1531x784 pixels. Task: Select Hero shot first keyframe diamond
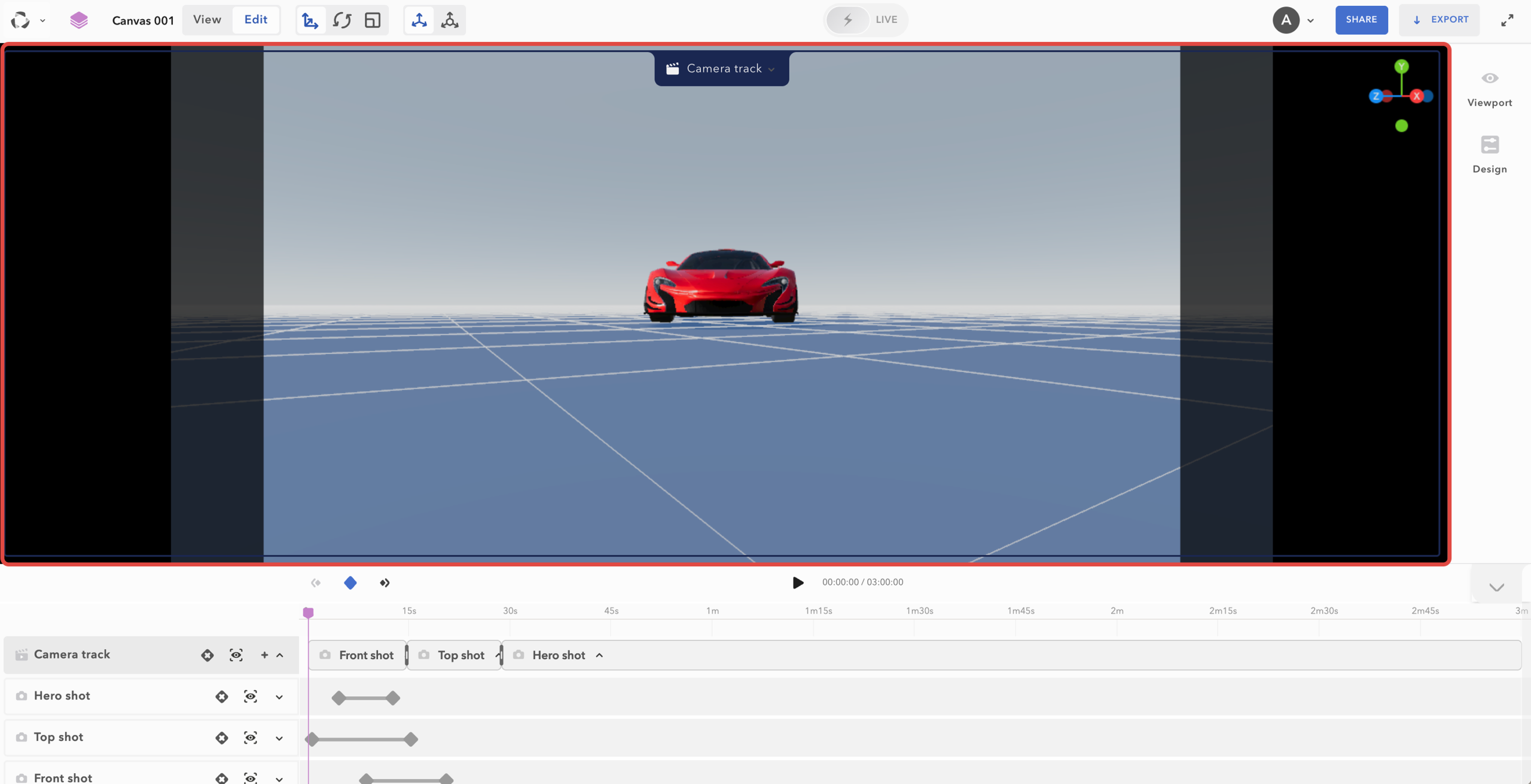tap(338, 698)
